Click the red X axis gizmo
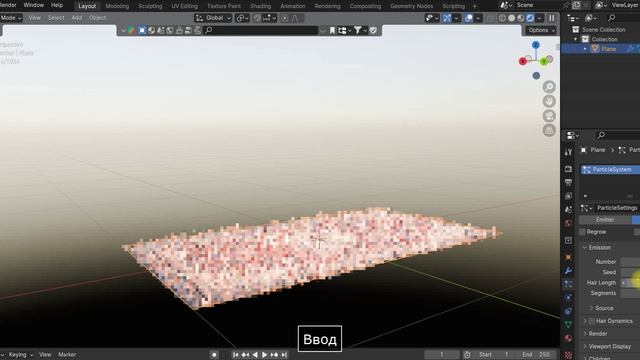The height and width of the screenshot is (360, 640). (523, 61)
